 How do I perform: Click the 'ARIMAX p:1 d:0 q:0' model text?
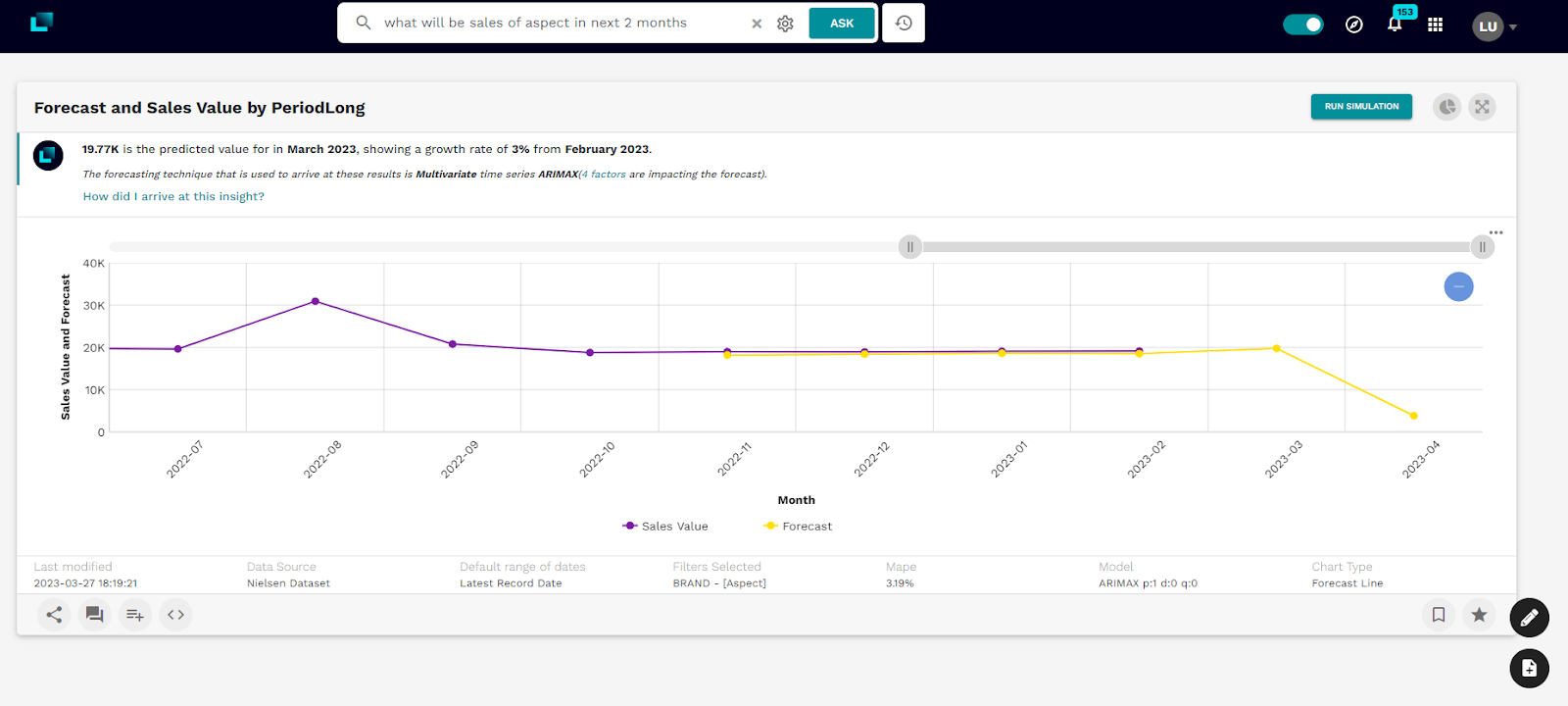click(1148, 583)
